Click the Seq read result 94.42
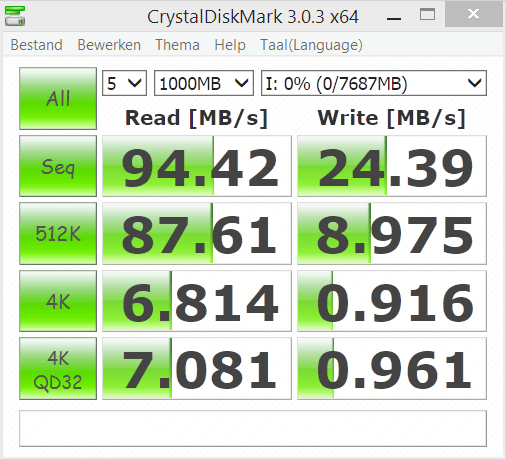The image size is (506, 460). [197, 166]
